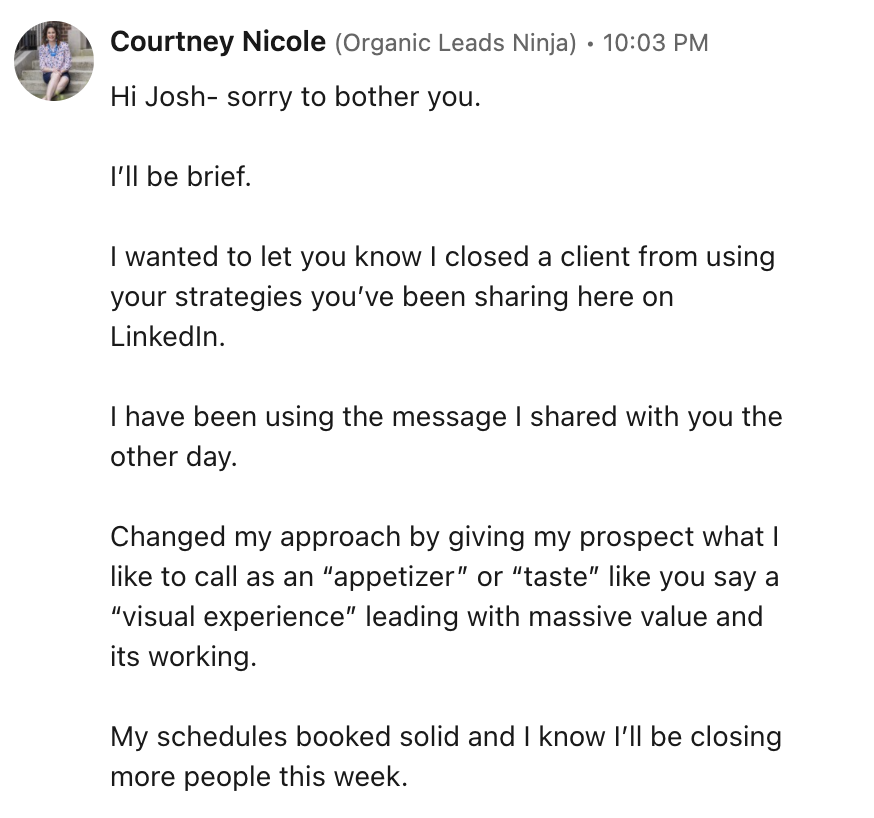Screen dimensions: 874x818
Task: Click the text 'other day.'
Action: click(x=174, y=457)
